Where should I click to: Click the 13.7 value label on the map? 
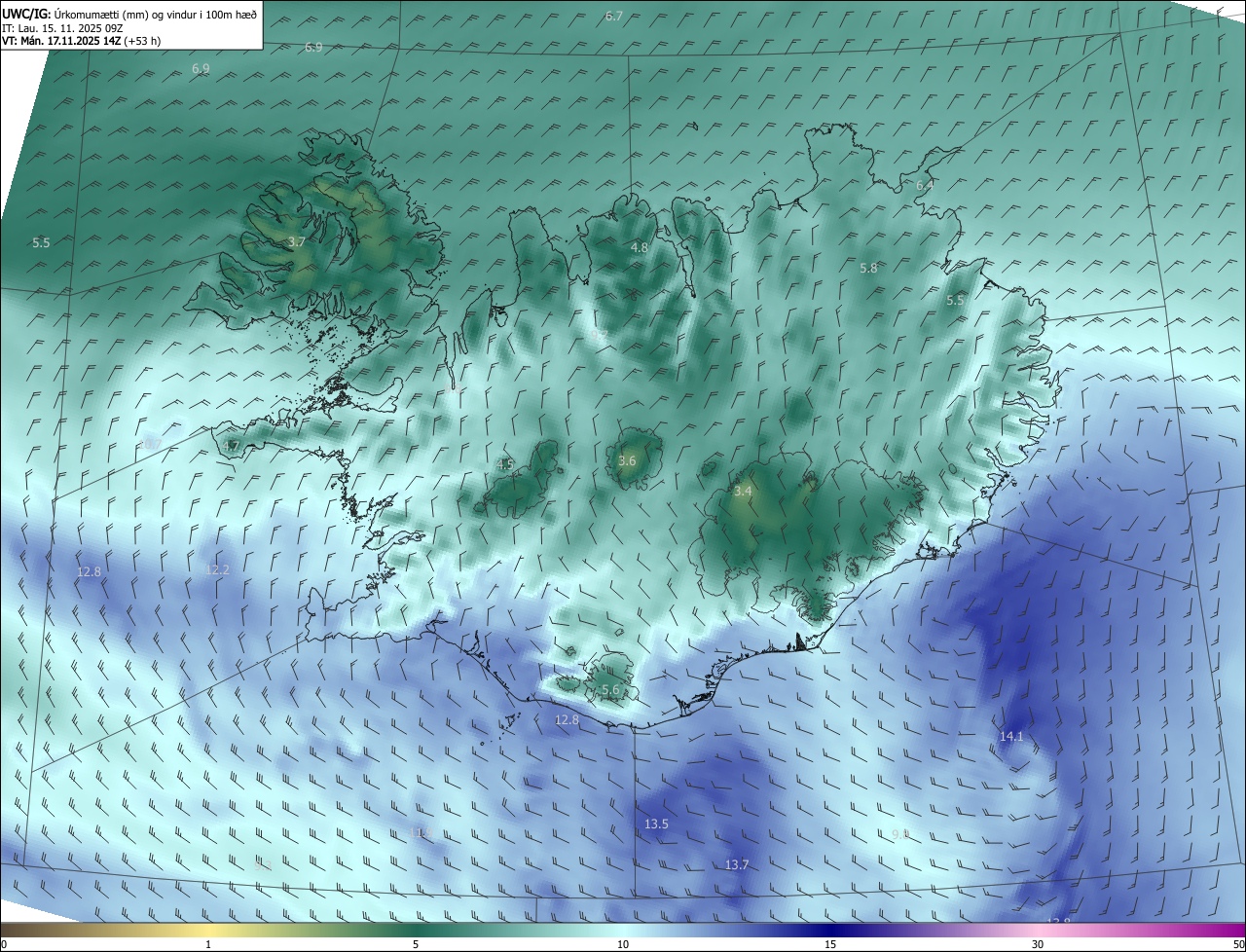[x=737, y=865]
